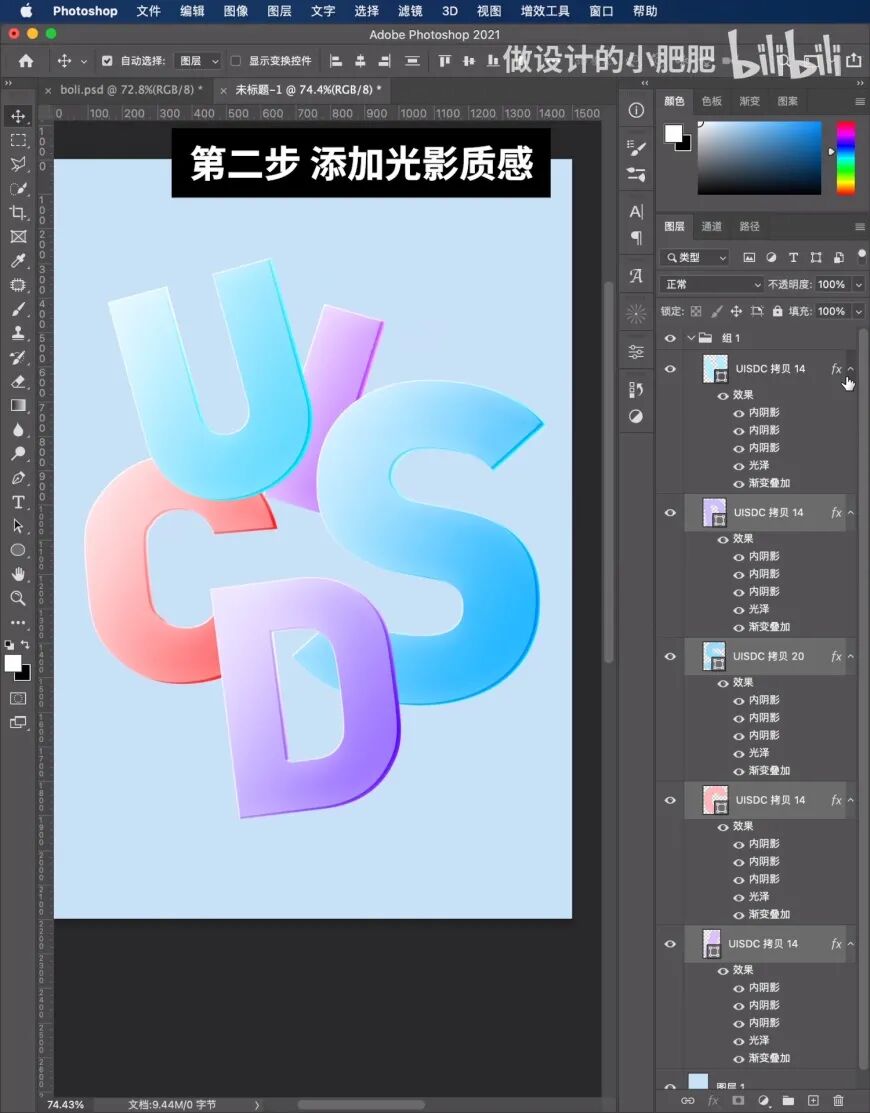Click the hue spectrum slider
Image resolution: width=870 pixels, height=1113 pixels.
pyautogui.click(x=845, y=158)
